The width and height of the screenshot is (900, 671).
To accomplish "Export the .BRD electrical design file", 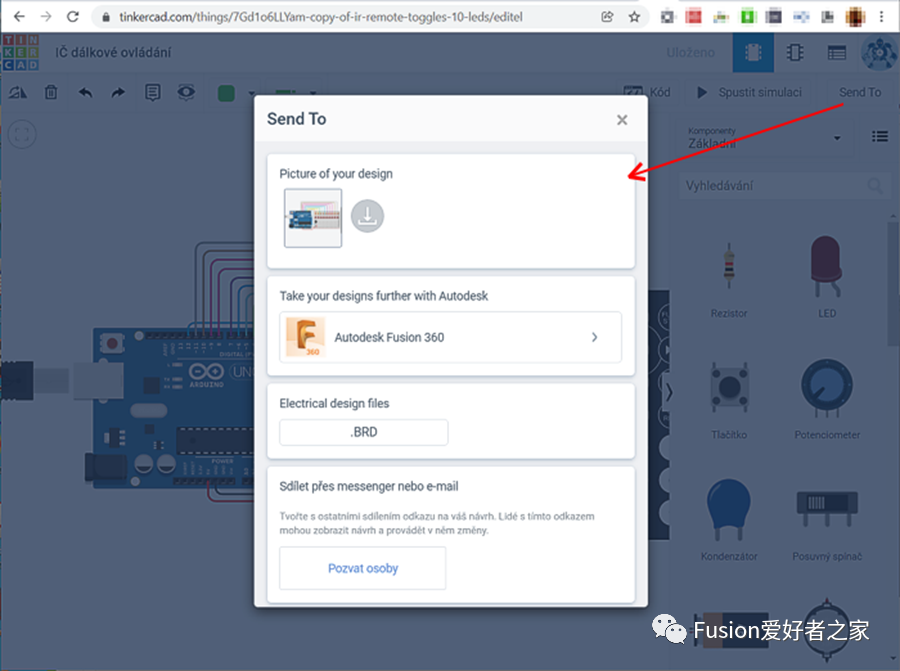I will [x=364, y=432].
